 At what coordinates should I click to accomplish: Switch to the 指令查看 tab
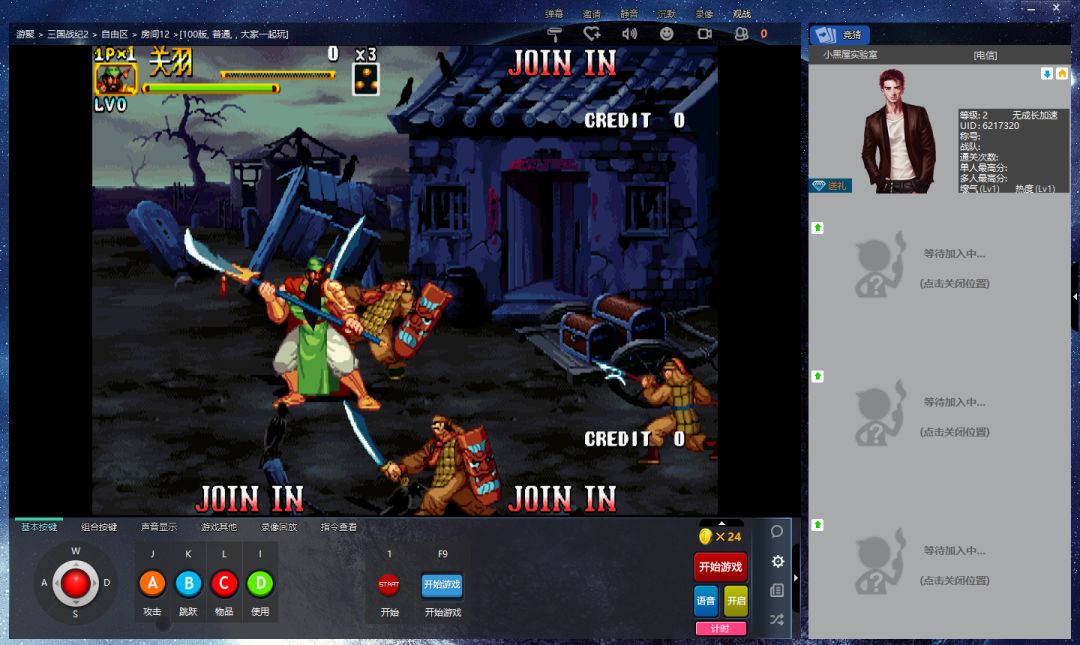[339, 527]
